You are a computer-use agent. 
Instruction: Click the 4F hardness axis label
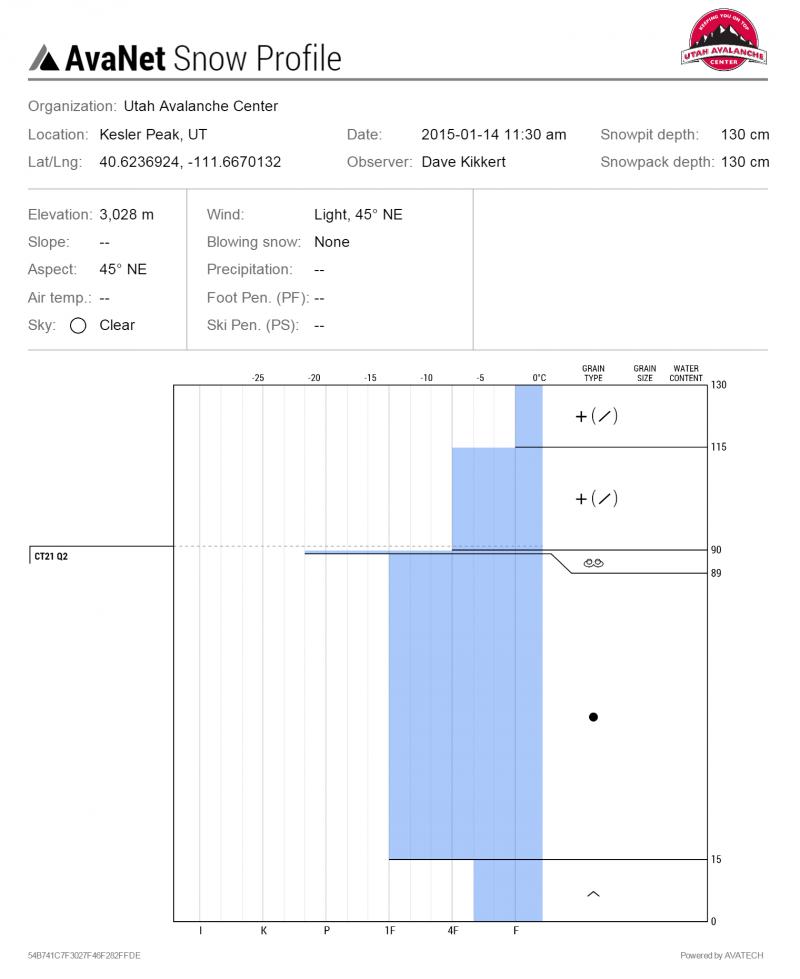point(453,930)
